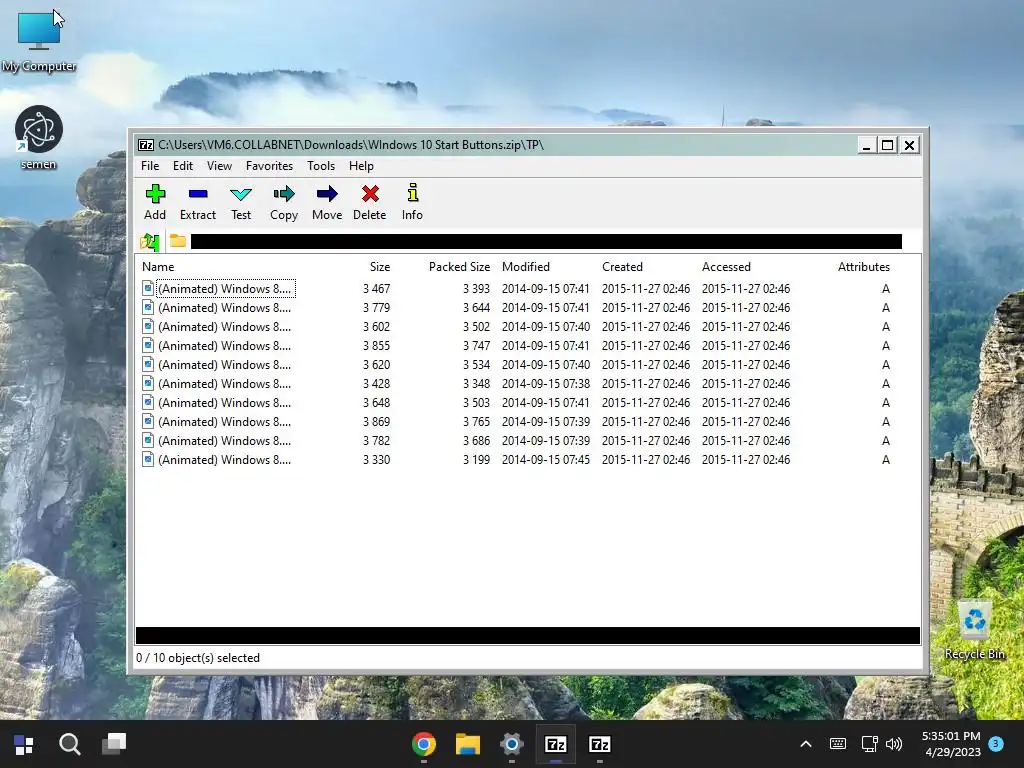This screenshot has height=768, width=1024.
Task: Open the notification badge showing 3
Action: pos(996,744)
